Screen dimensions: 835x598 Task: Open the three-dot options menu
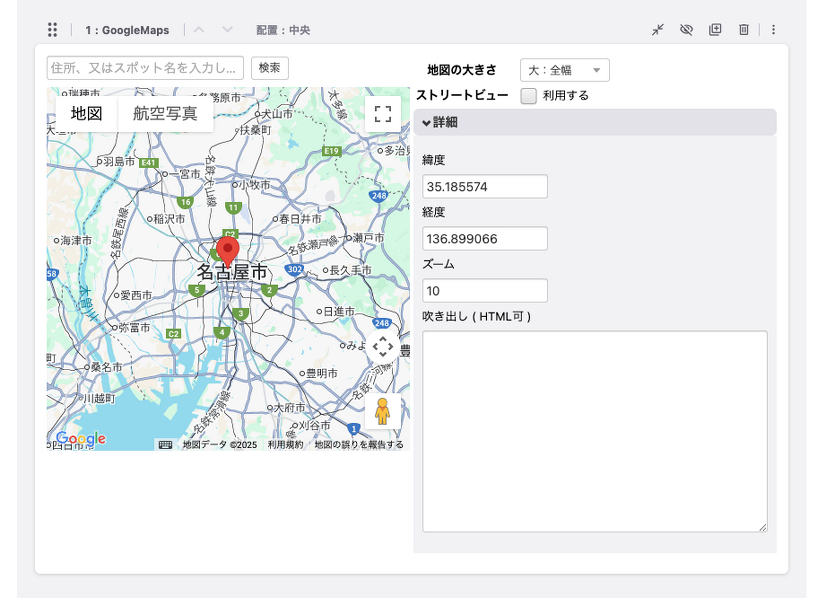773,30
